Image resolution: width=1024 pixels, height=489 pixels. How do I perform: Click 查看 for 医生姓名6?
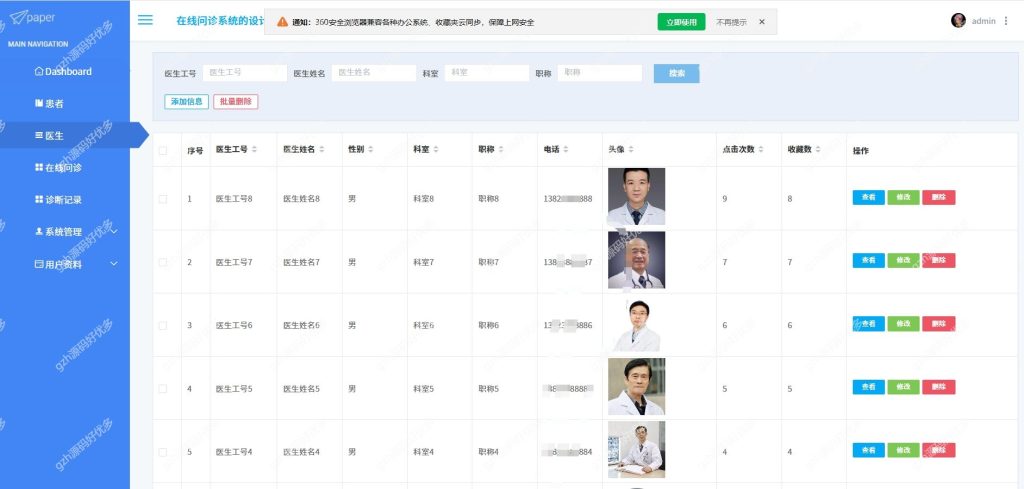pos(869,324)
